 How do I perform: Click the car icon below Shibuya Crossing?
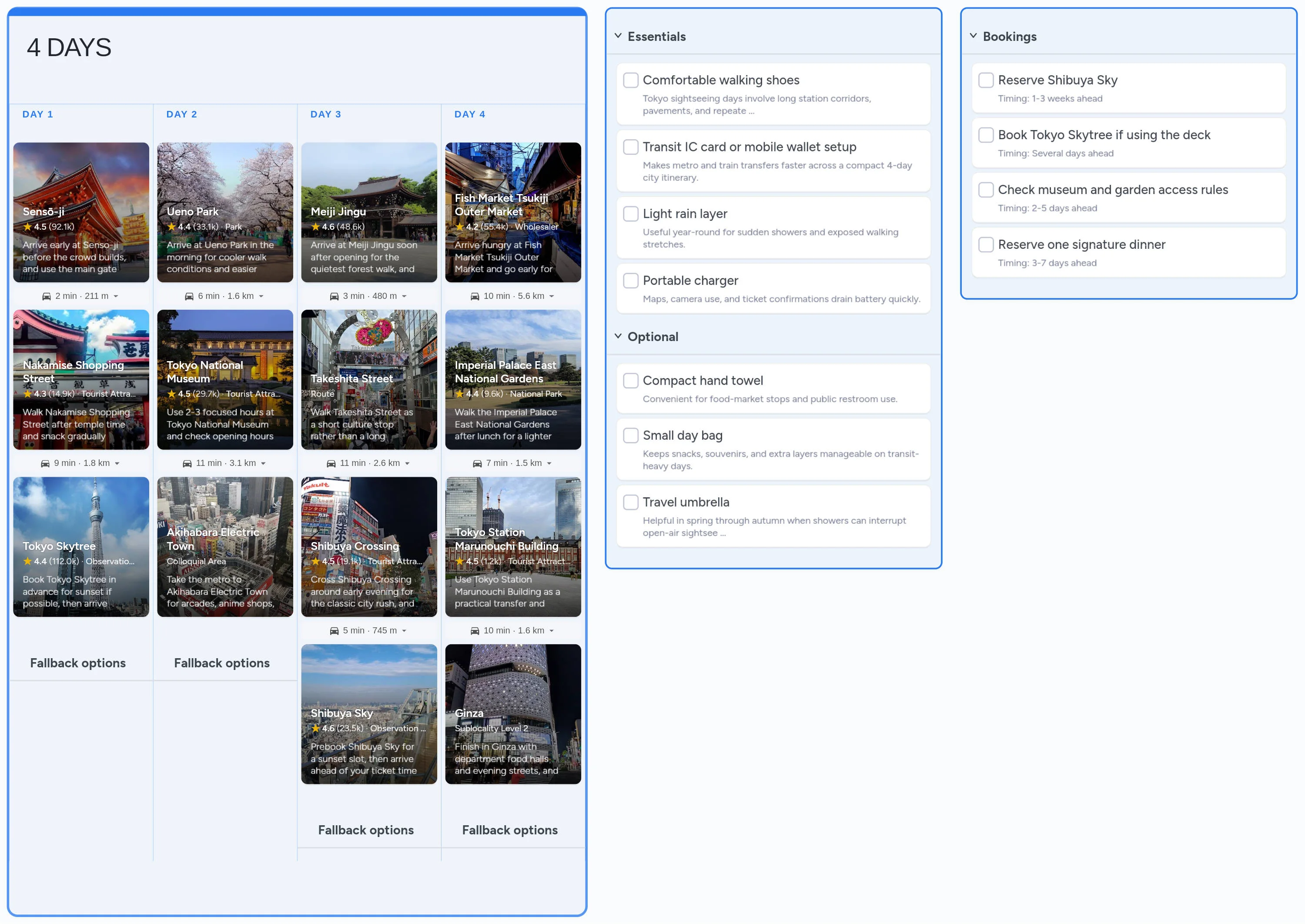tap(334, 630)
